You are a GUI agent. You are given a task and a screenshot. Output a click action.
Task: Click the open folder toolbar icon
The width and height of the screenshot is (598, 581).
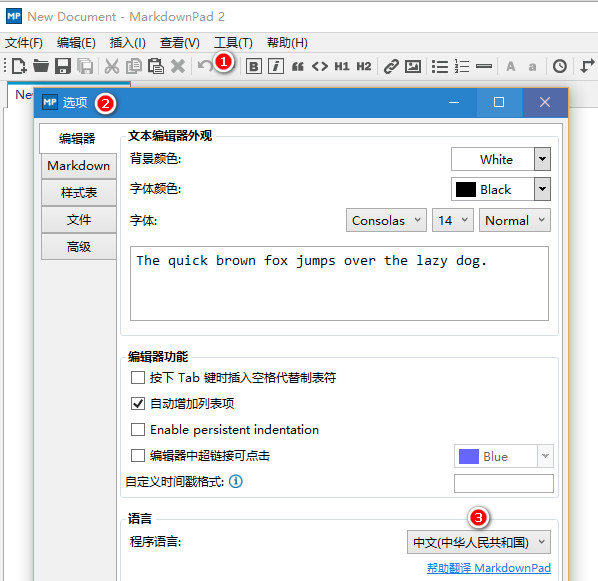(x=41, y=66)
